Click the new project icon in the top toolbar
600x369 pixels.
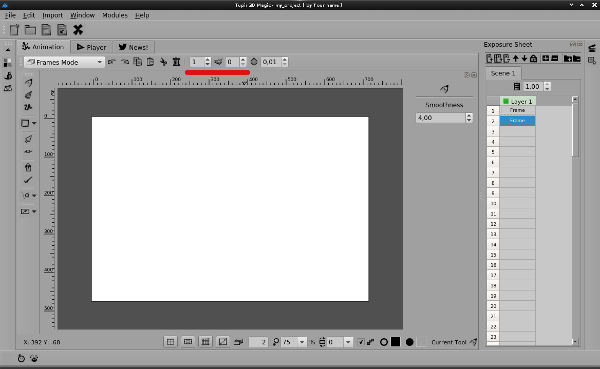tap(15, 30)
